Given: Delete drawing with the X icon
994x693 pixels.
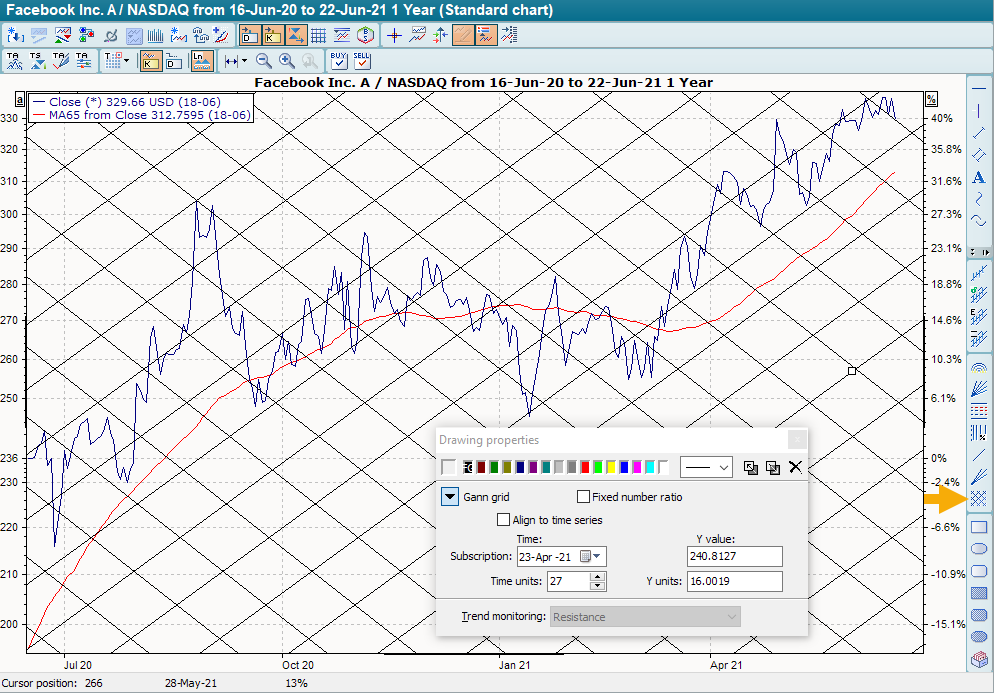Looking at the screenshot, I should click(796, 467).
